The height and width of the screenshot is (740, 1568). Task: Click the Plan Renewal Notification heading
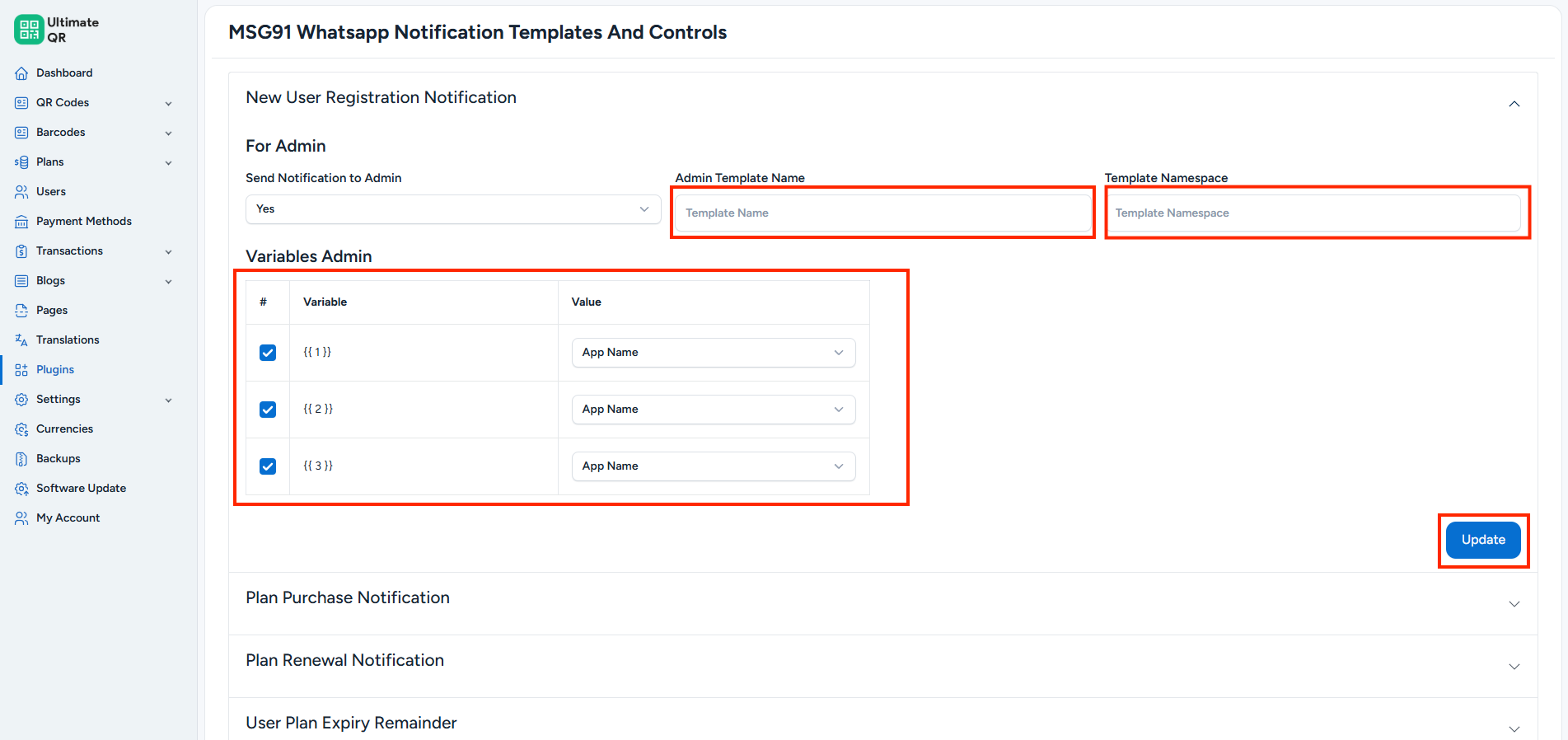pyautogui.click(x=344, y=660)
